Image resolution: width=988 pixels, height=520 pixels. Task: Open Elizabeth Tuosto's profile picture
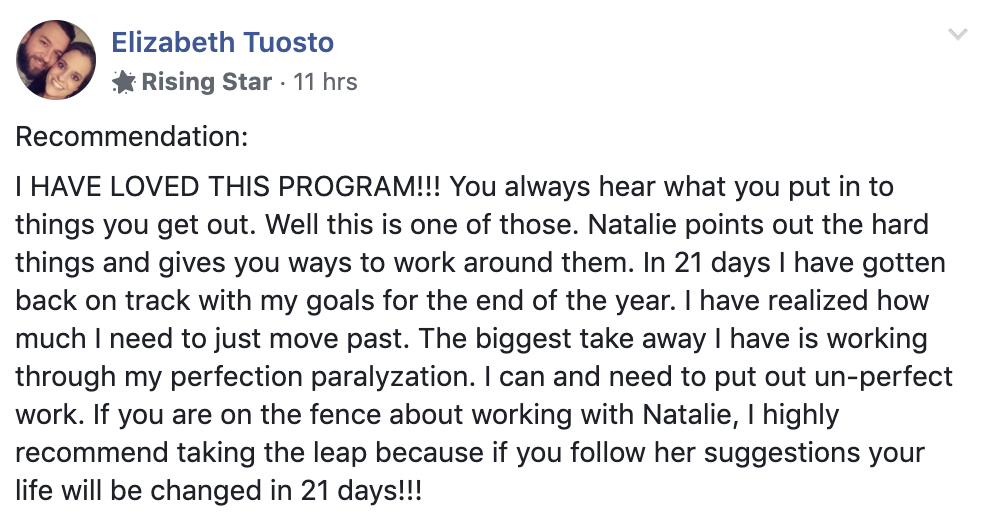(56, 60)
